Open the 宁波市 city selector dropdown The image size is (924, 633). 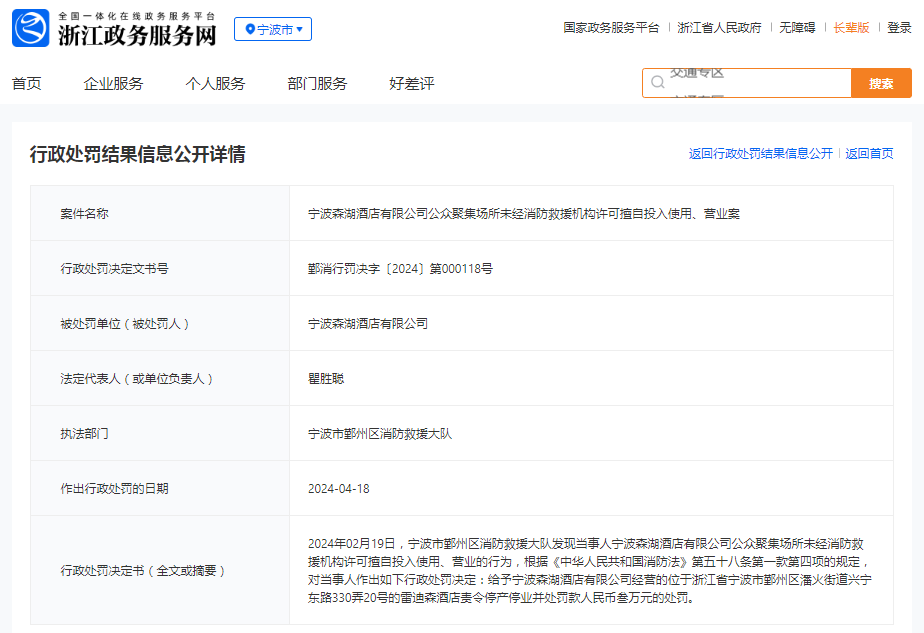pyautogui.click(x=273, y=29)
